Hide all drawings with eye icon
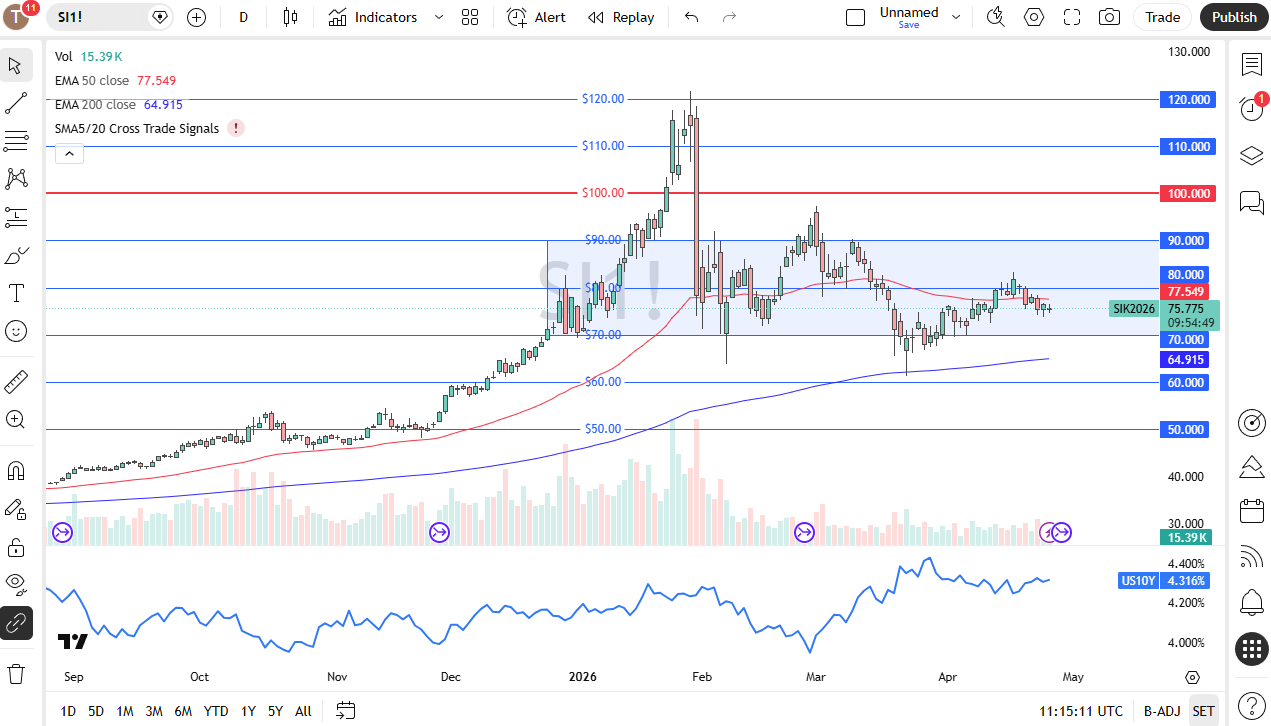 tap(16, 584)
